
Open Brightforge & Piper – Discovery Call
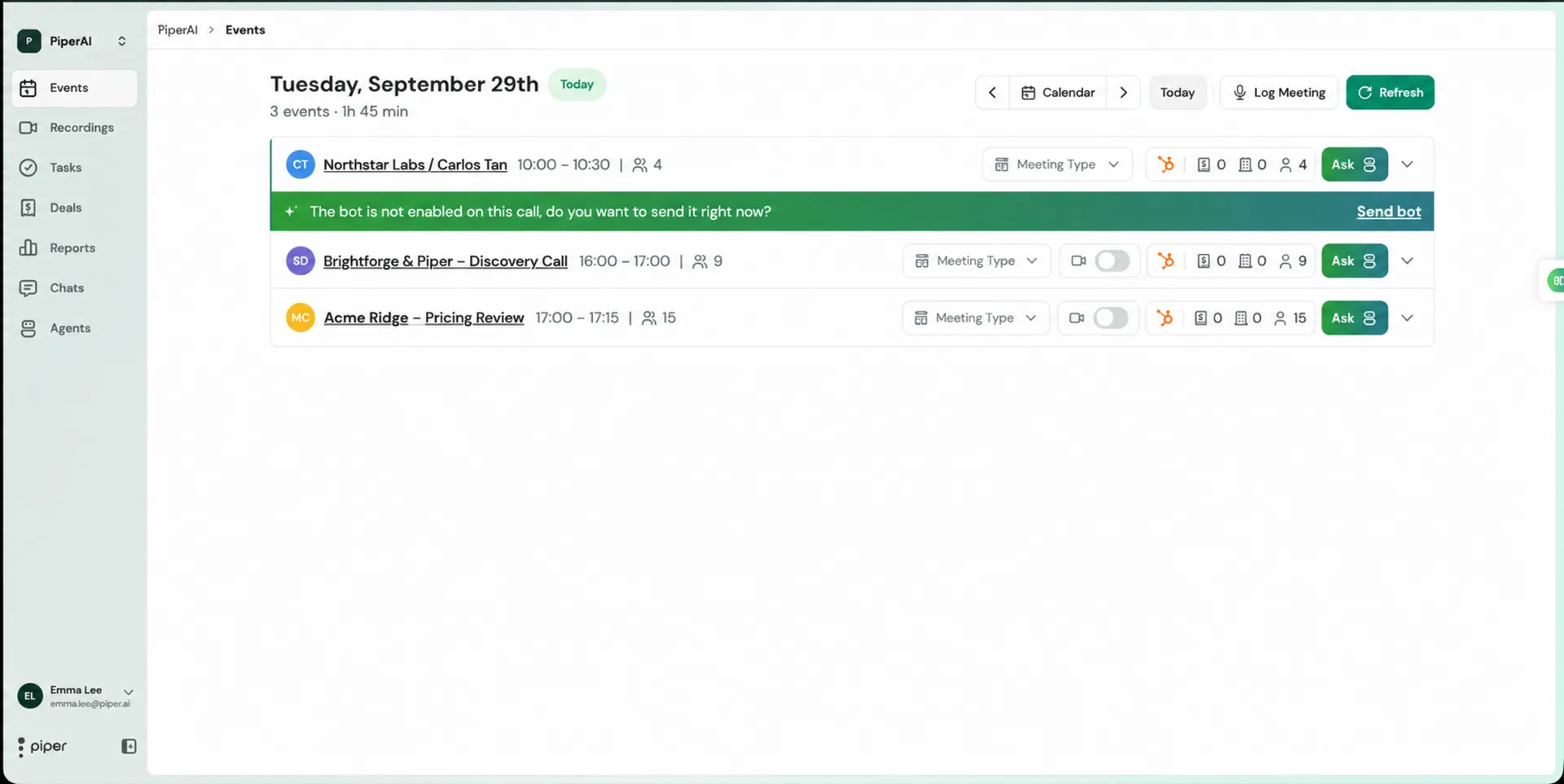click(446, 261)
